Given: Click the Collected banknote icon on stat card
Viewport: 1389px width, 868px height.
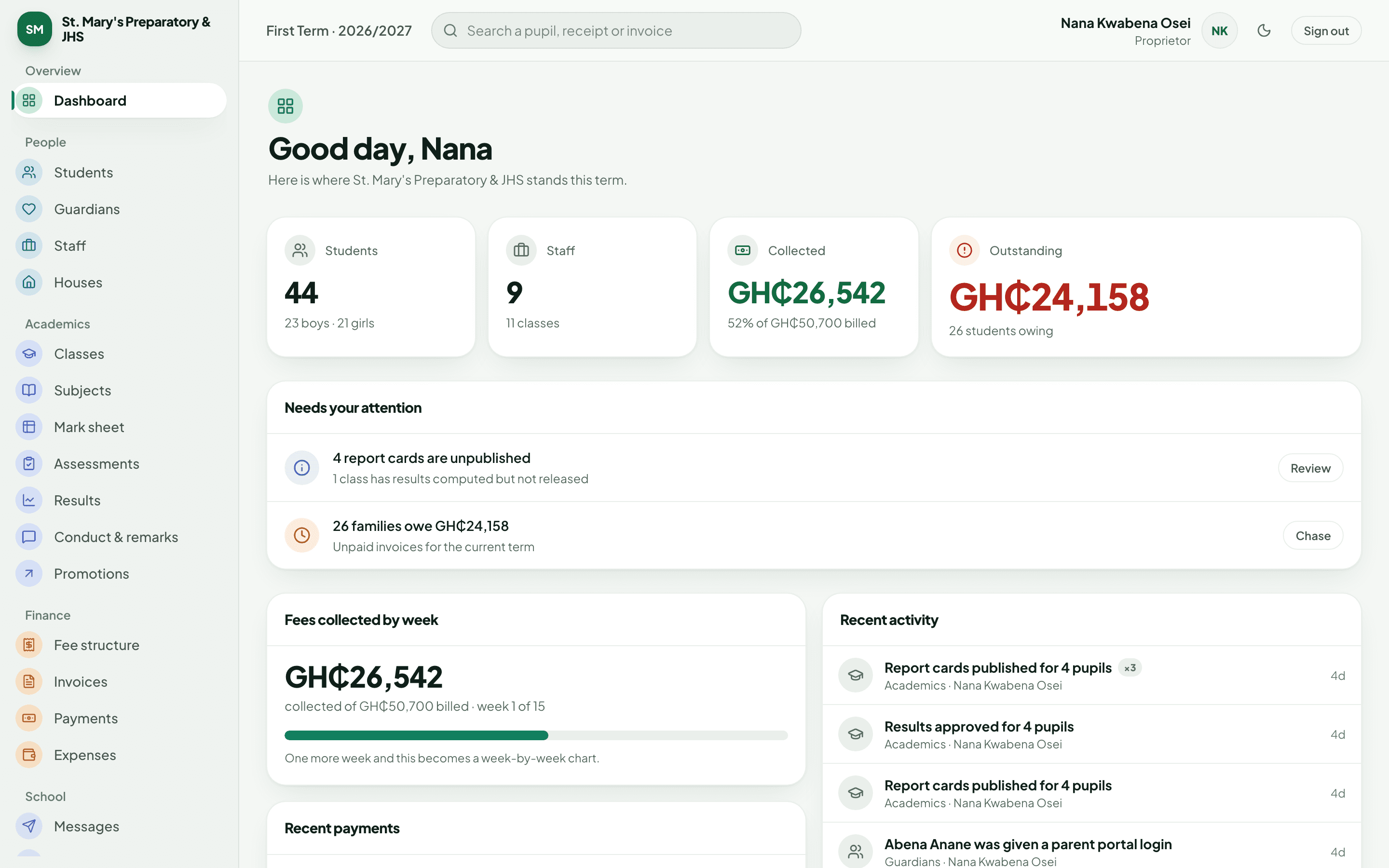Looking at the screenshot, I should [x=743, y=250].
